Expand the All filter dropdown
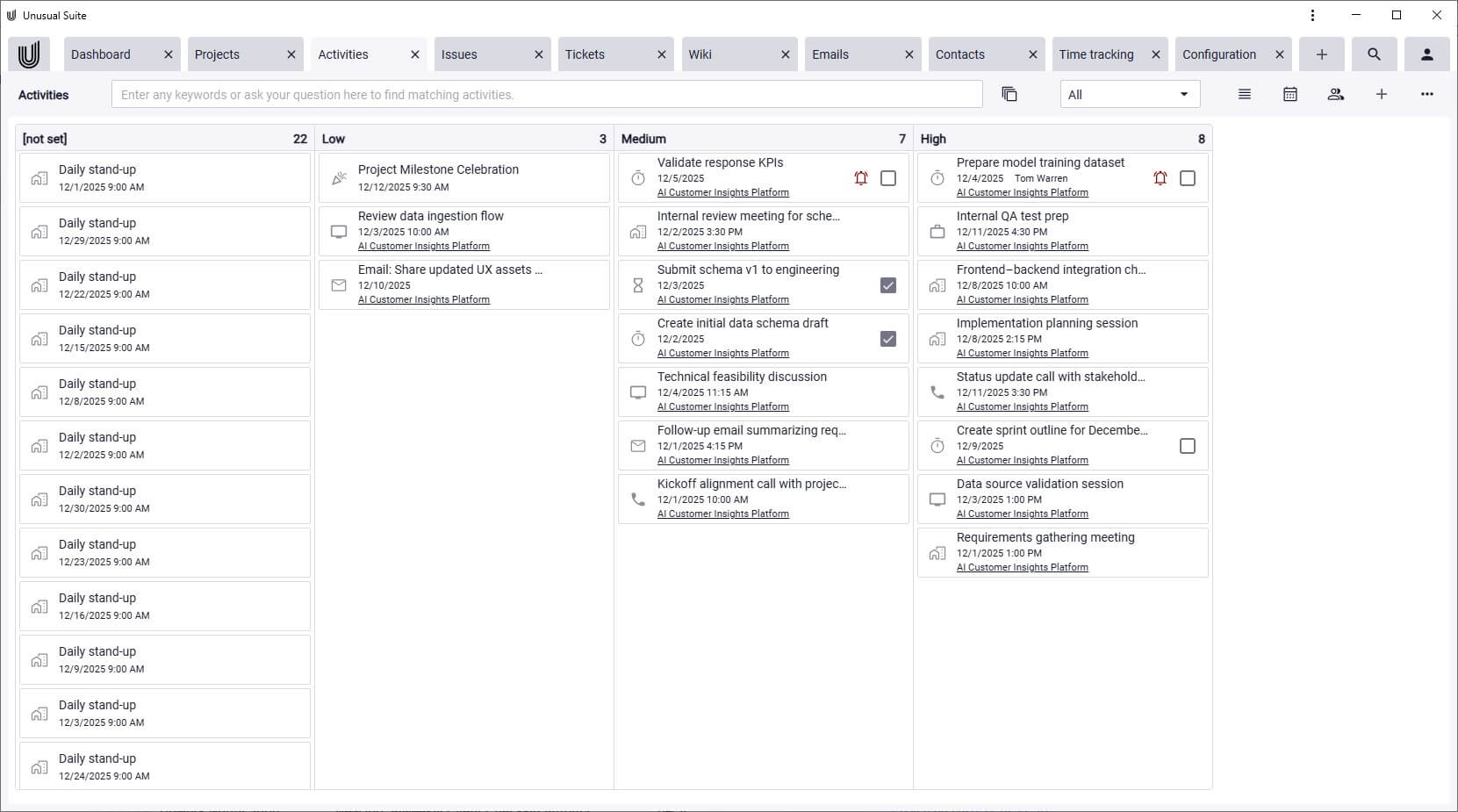This screenshot has width=1458, height=812. 1129,95
